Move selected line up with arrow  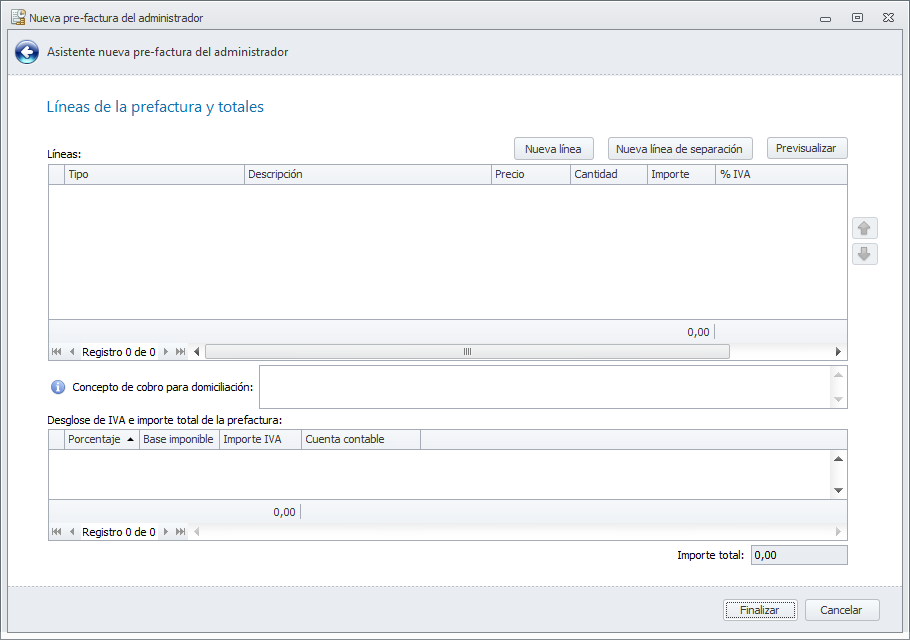point(865,228)
